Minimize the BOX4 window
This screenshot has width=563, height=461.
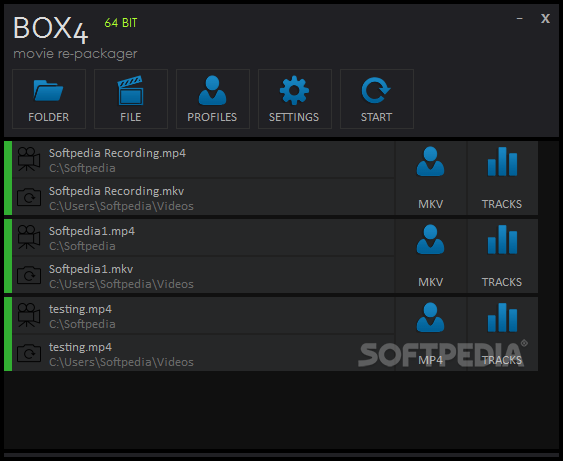tap(520, 18)
